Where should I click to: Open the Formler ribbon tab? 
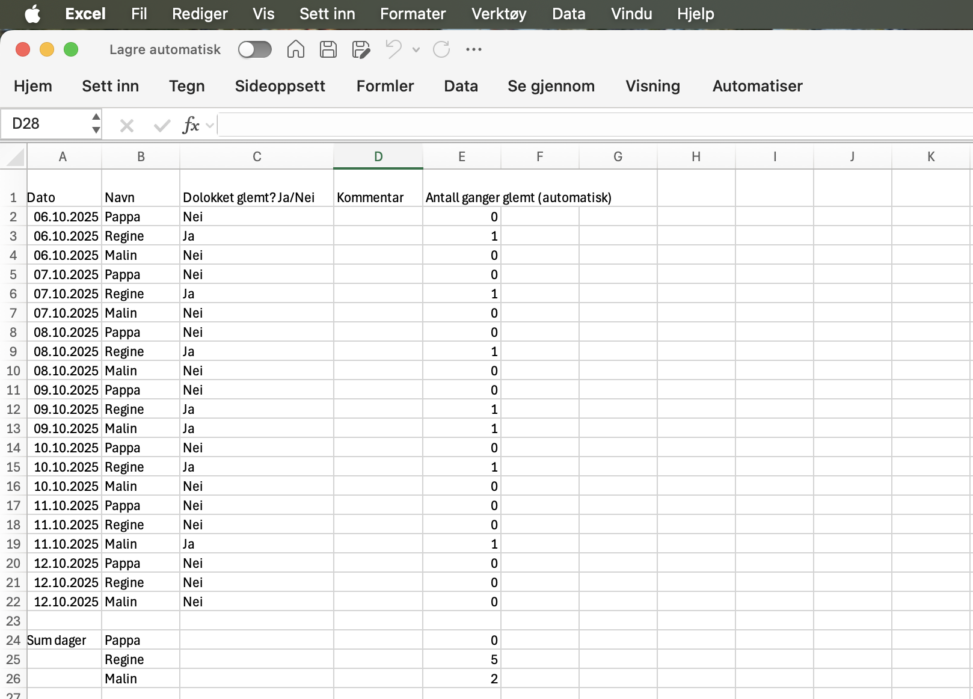point(385,86)
